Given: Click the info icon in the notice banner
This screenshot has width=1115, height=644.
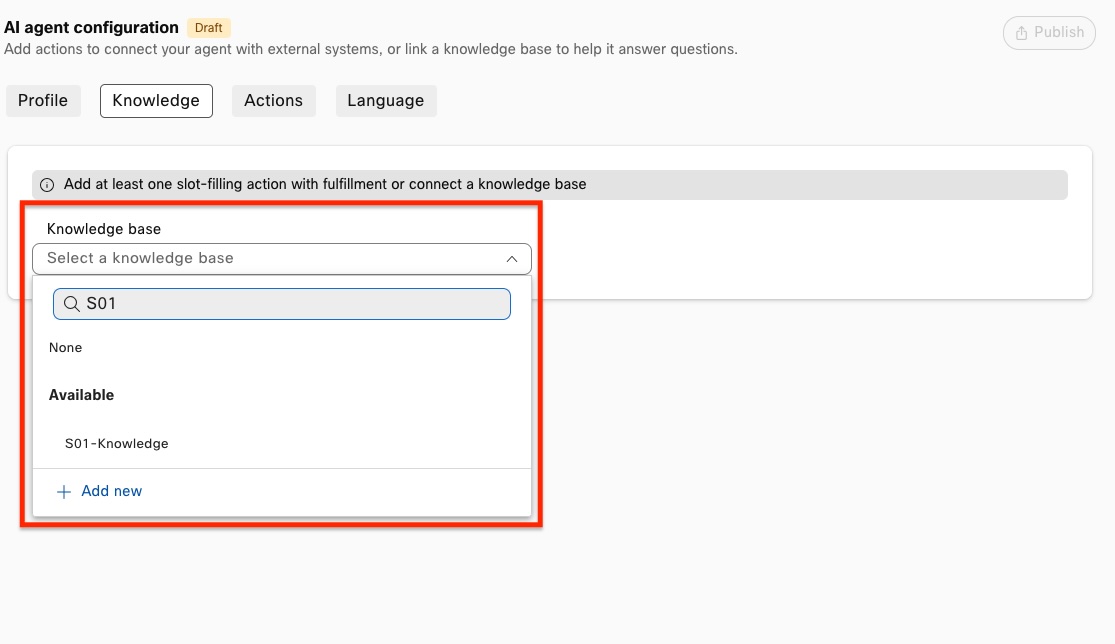Looking at the screenshot, I should coord(48,185).
